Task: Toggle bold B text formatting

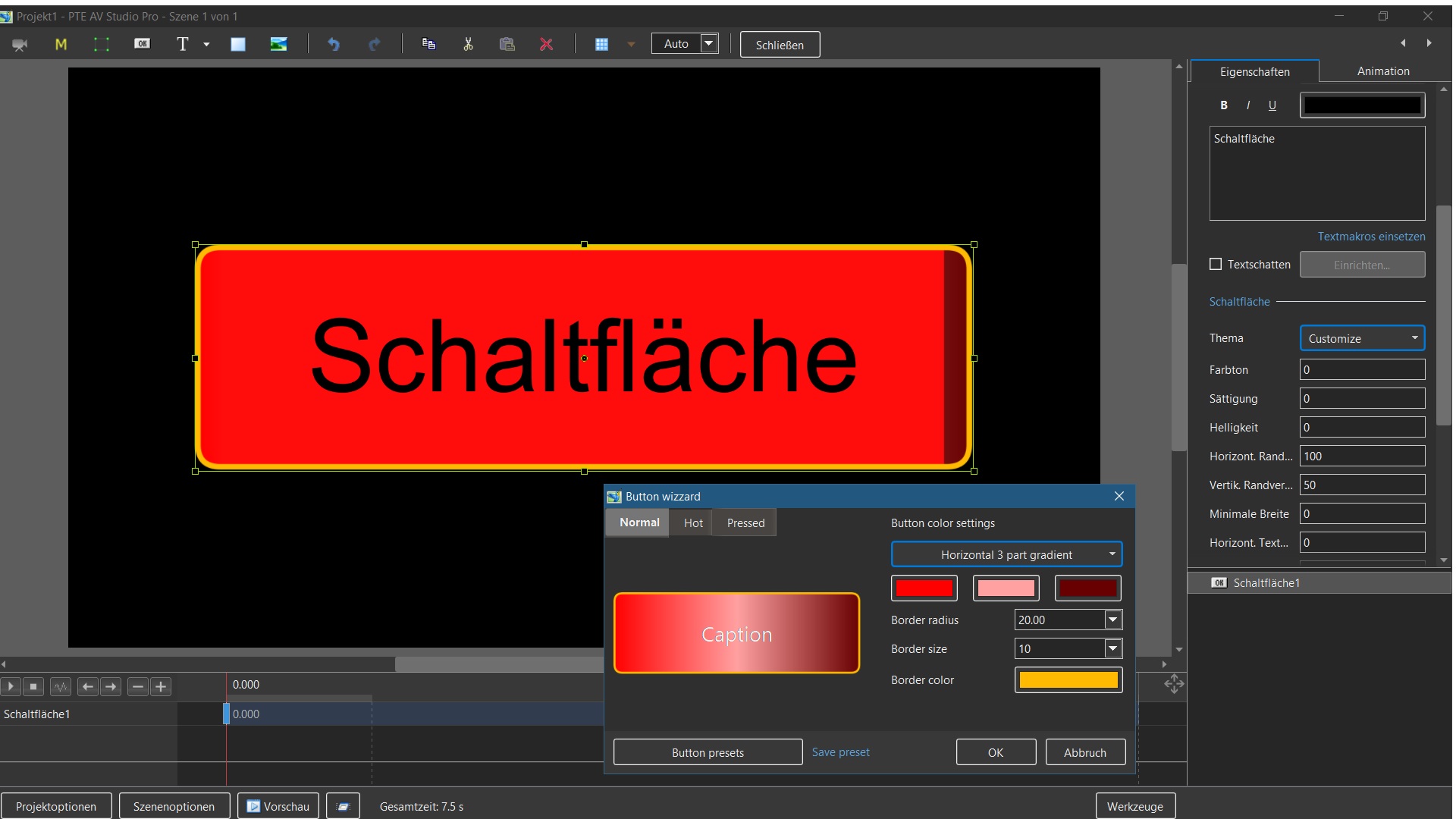Action: click(x=1223, y=105)
